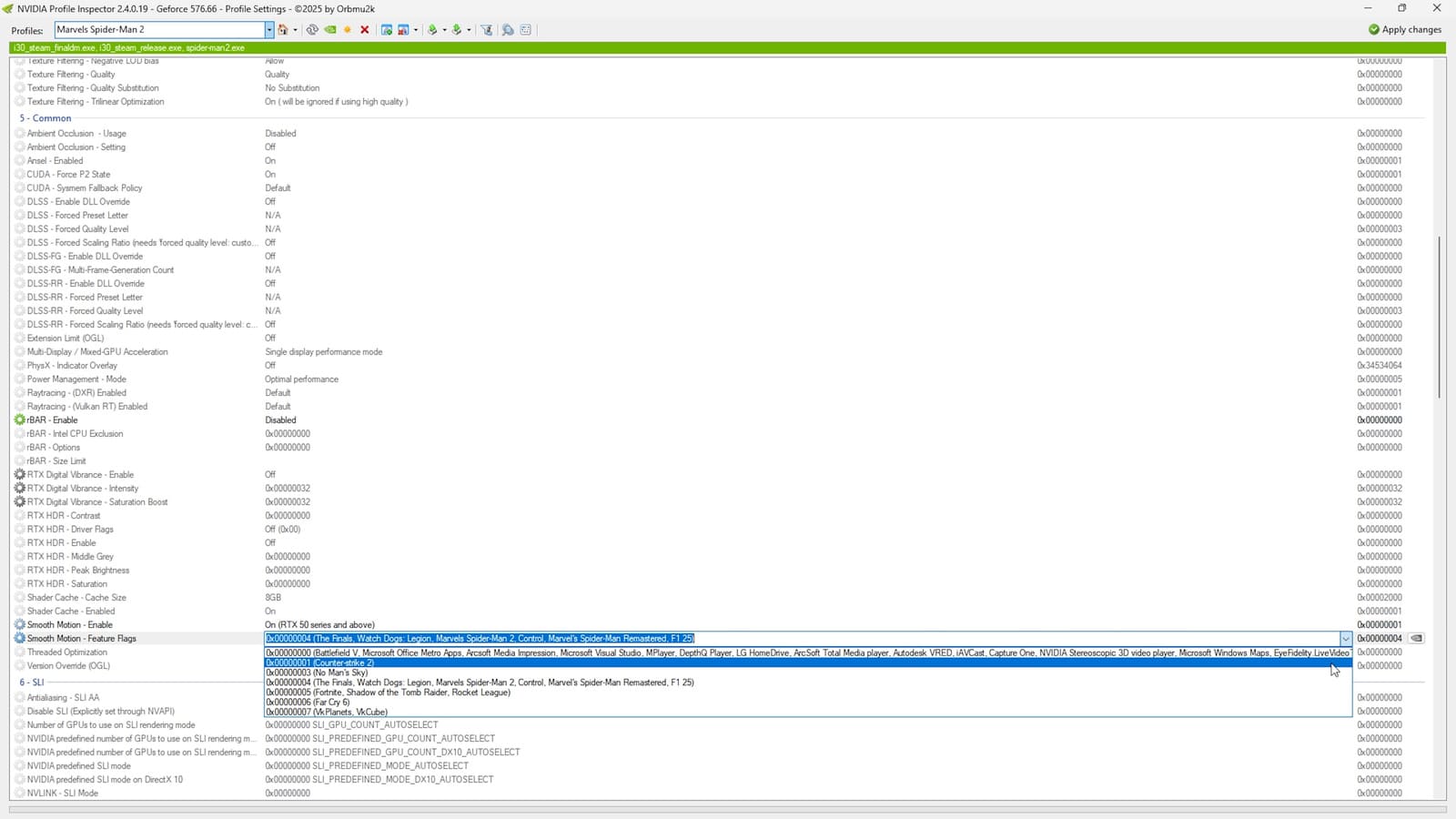
Task: Open the import profiles dropdown arrow
Action: [x=469, y=30]
